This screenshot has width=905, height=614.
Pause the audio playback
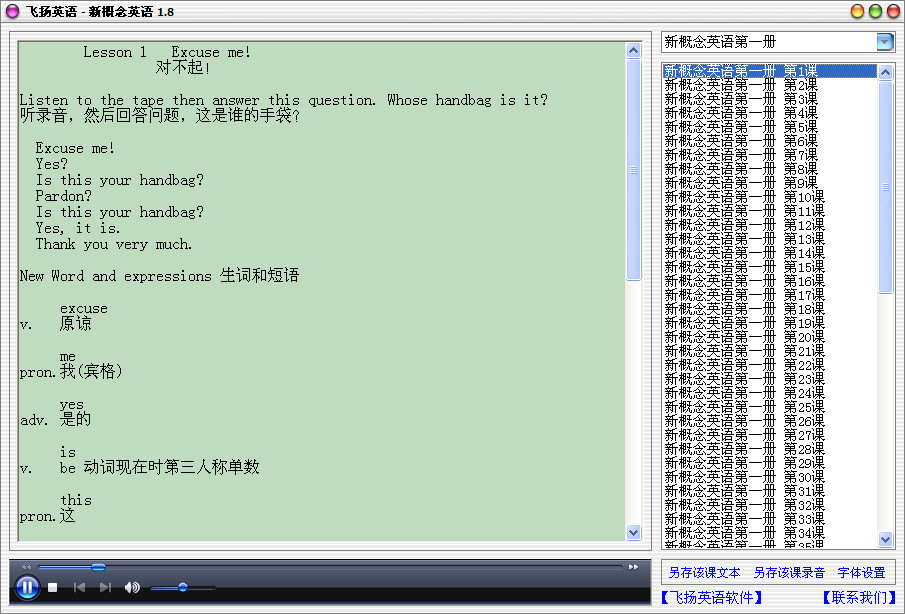pyautogui.click(x=27, y=588)
